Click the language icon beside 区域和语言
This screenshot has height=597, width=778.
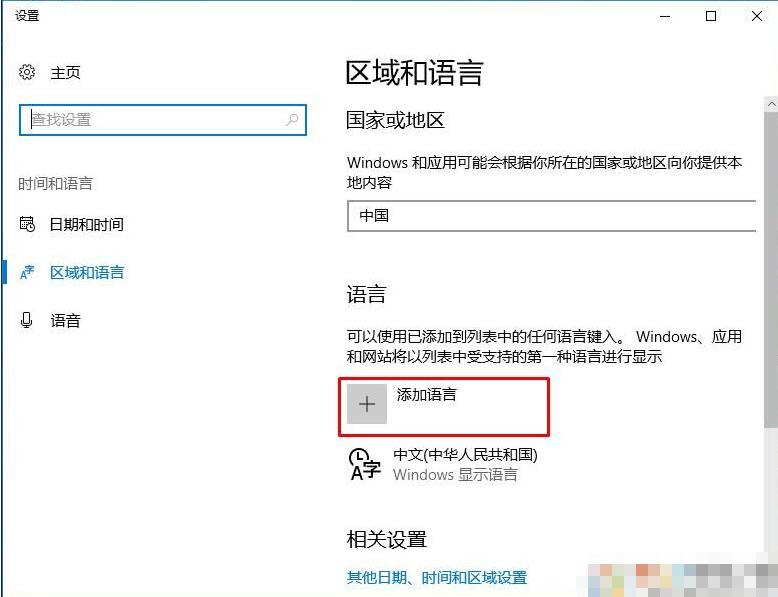(28, 272)
